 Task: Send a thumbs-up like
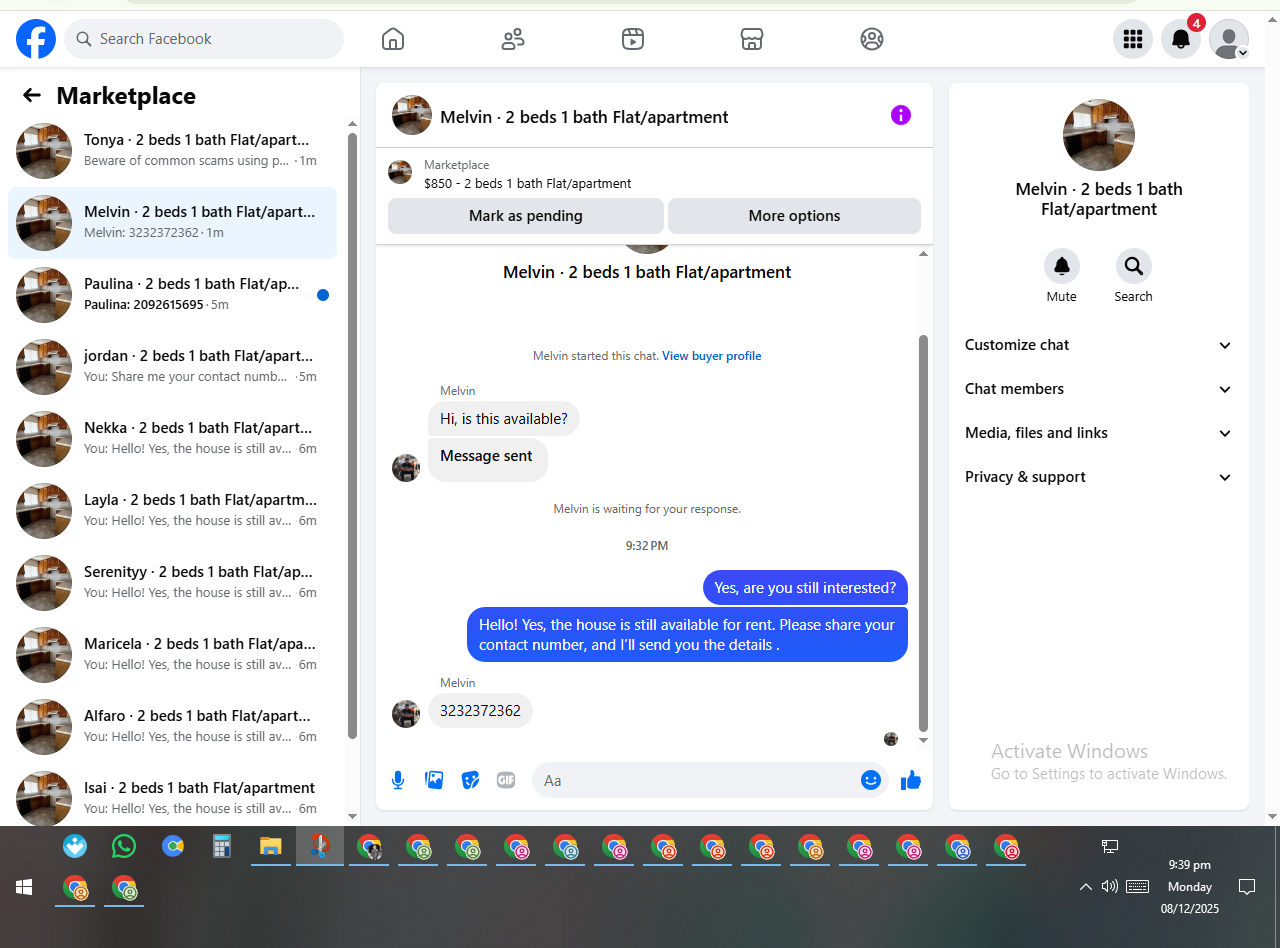coord(910,780)
